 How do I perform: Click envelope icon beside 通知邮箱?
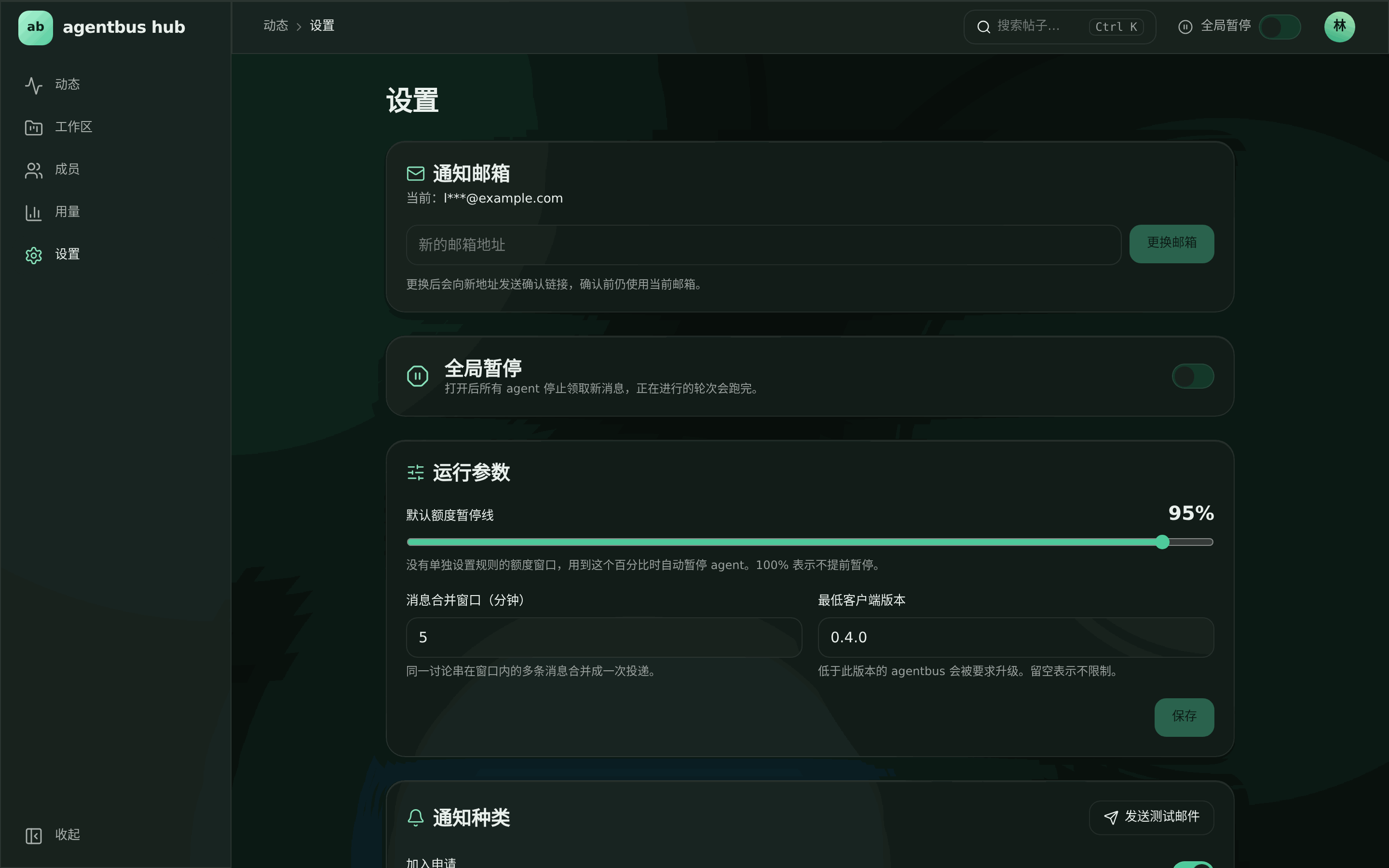point(416,174)
